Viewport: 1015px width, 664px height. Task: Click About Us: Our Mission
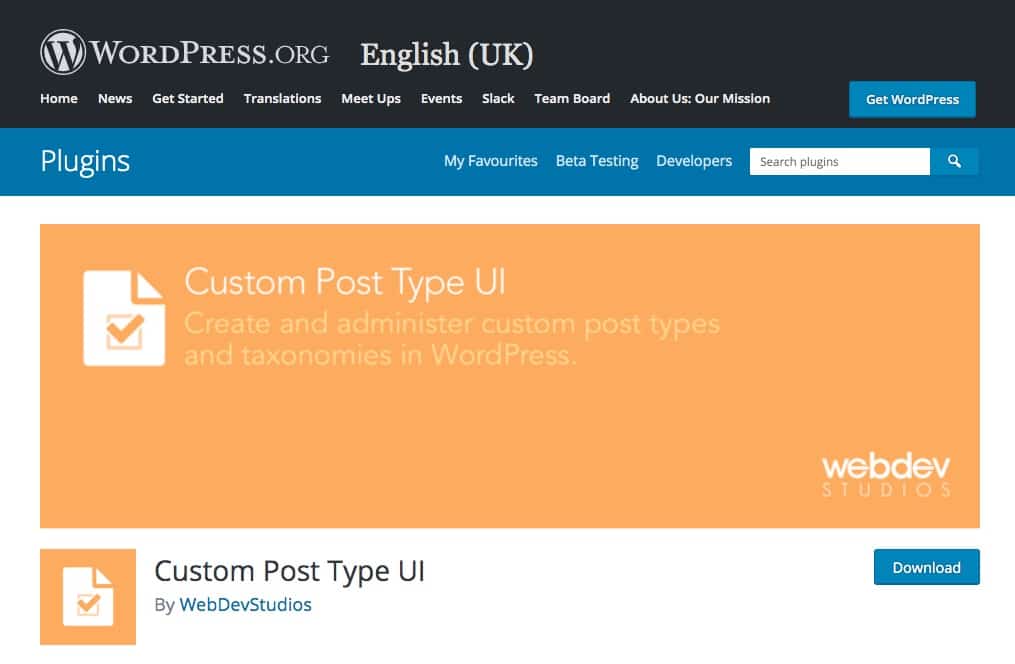pyautogui.click(x=699, y=99)
